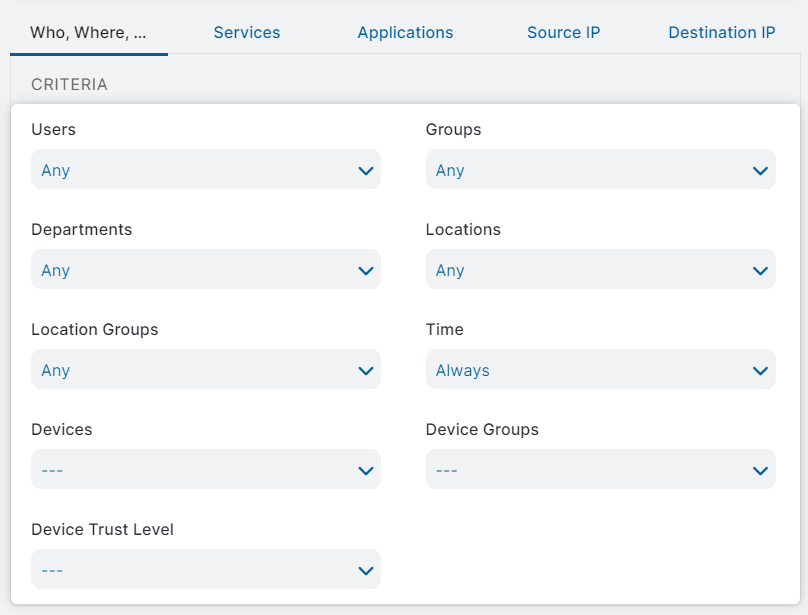The image size is (808, 615).
Task: Expand the Time dropdown set to Always
Action: (600, 369)
